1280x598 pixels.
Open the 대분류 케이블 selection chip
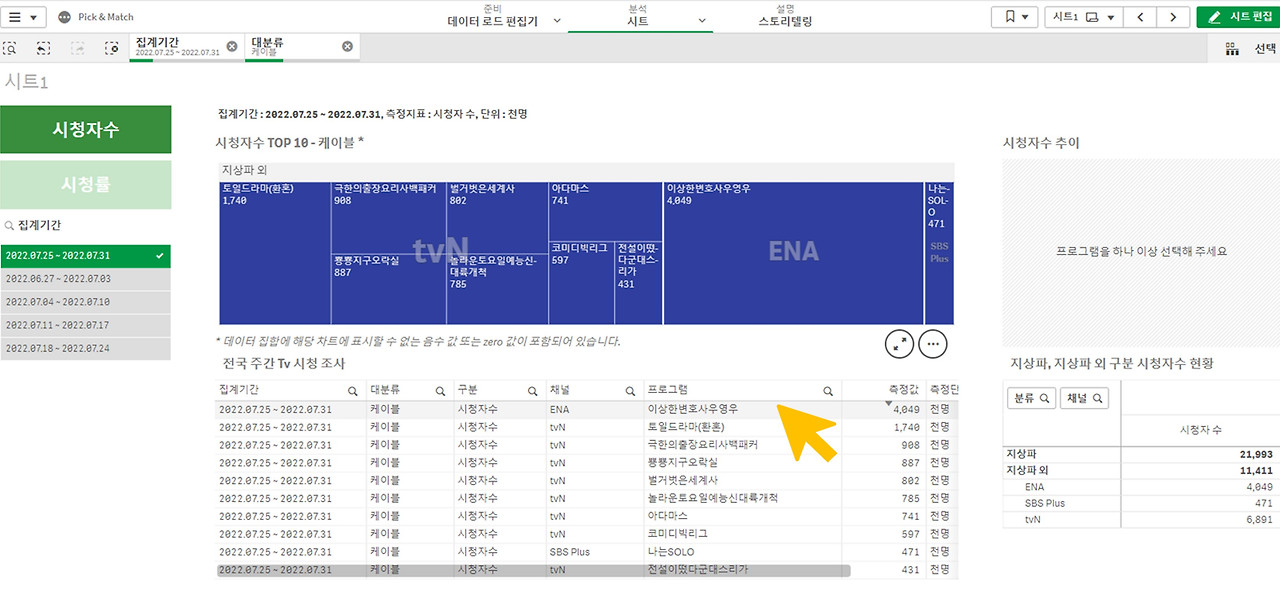292,46
